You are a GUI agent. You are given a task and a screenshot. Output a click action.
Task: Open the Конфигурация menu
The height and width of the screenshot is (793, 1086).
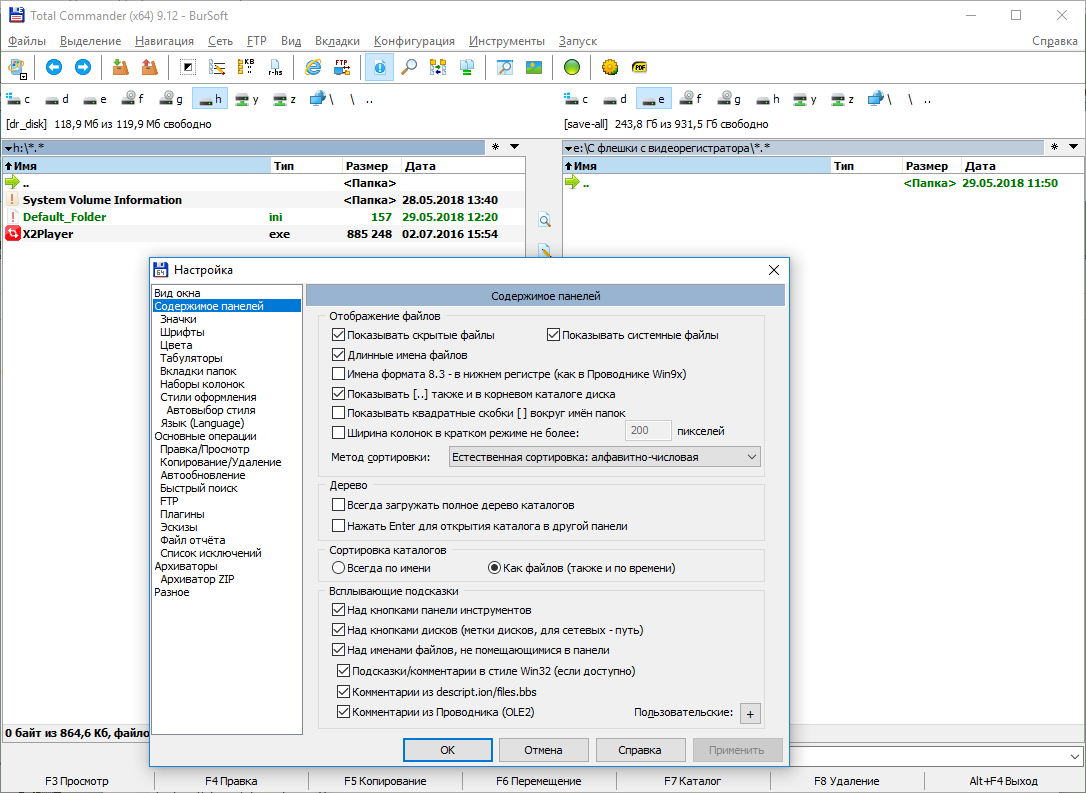tap(414, 41)
